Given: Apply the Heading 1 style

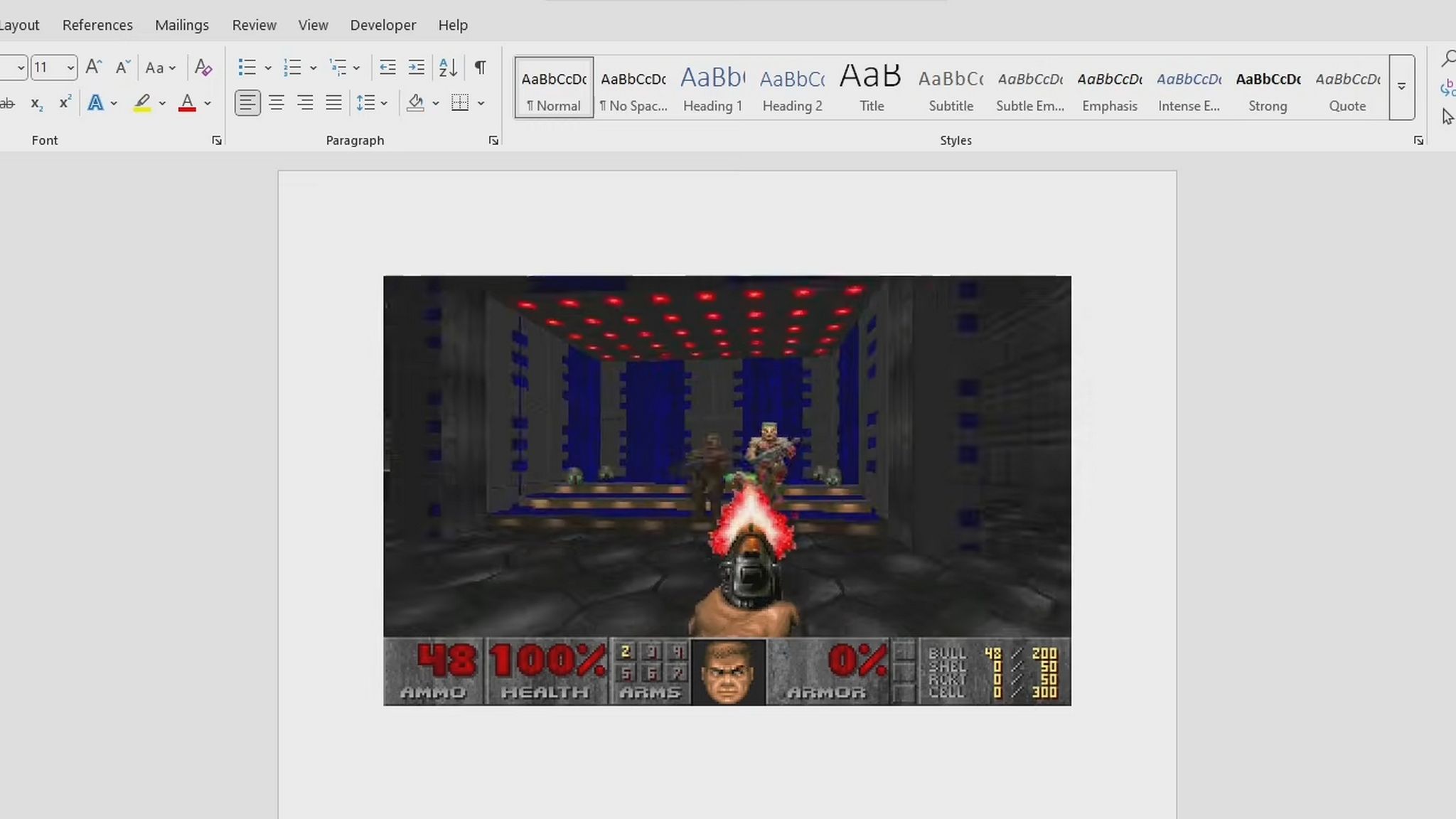Looking at the screenshot, I should click(x=712, y=87).
